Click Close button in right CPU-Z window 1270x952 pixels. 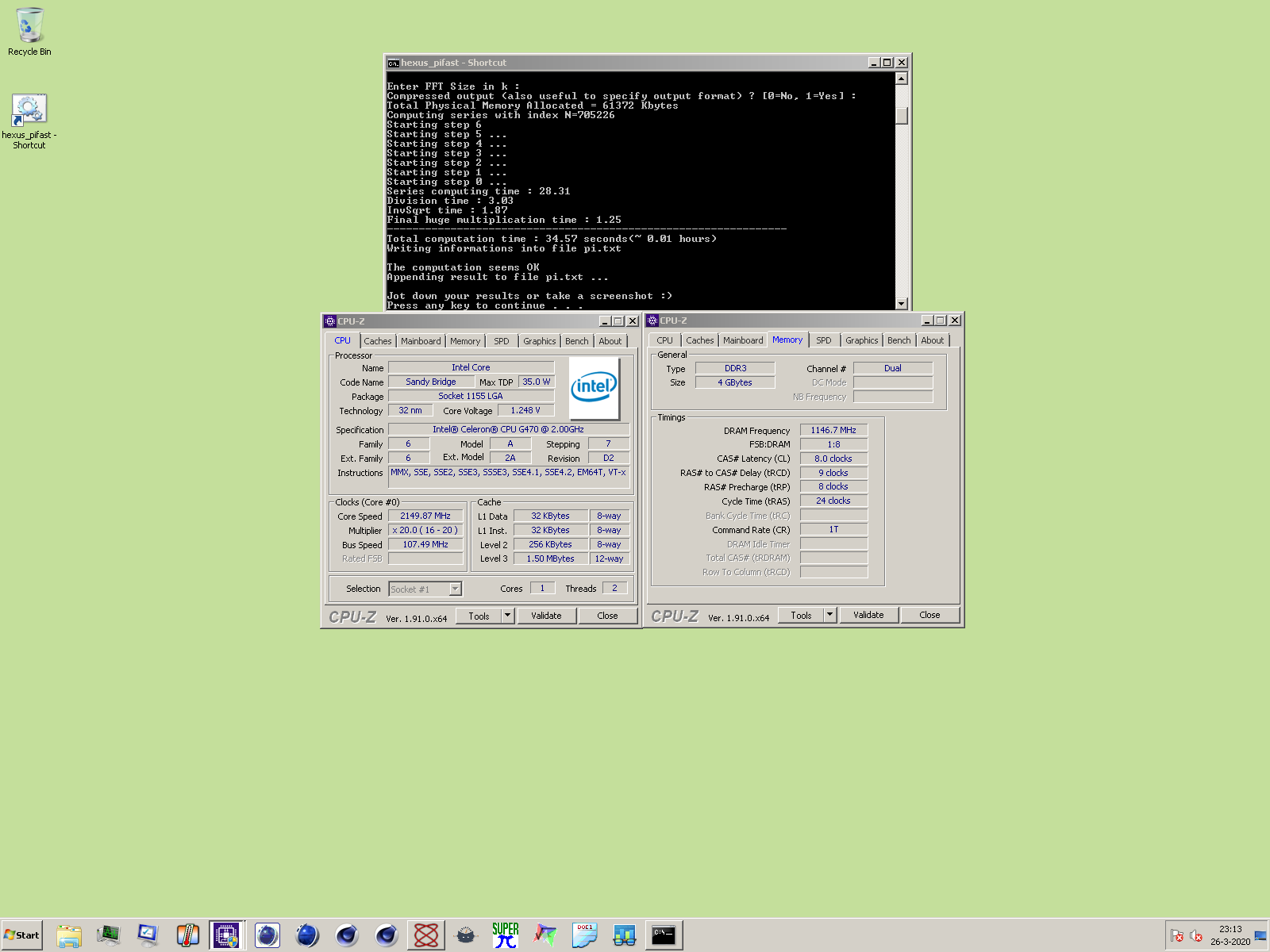929,615
